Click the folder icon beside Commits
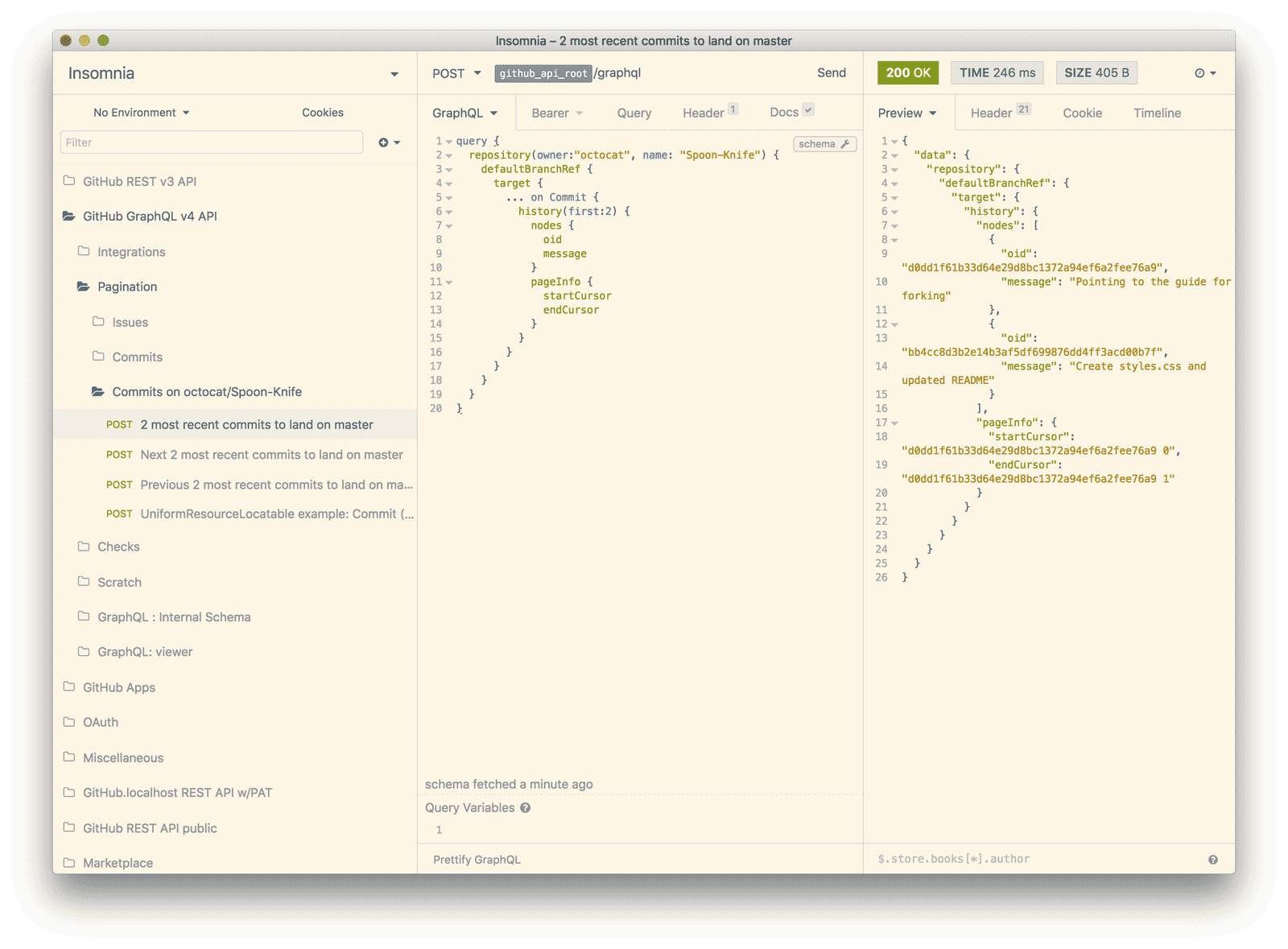1288x949 pixels. 98,357
